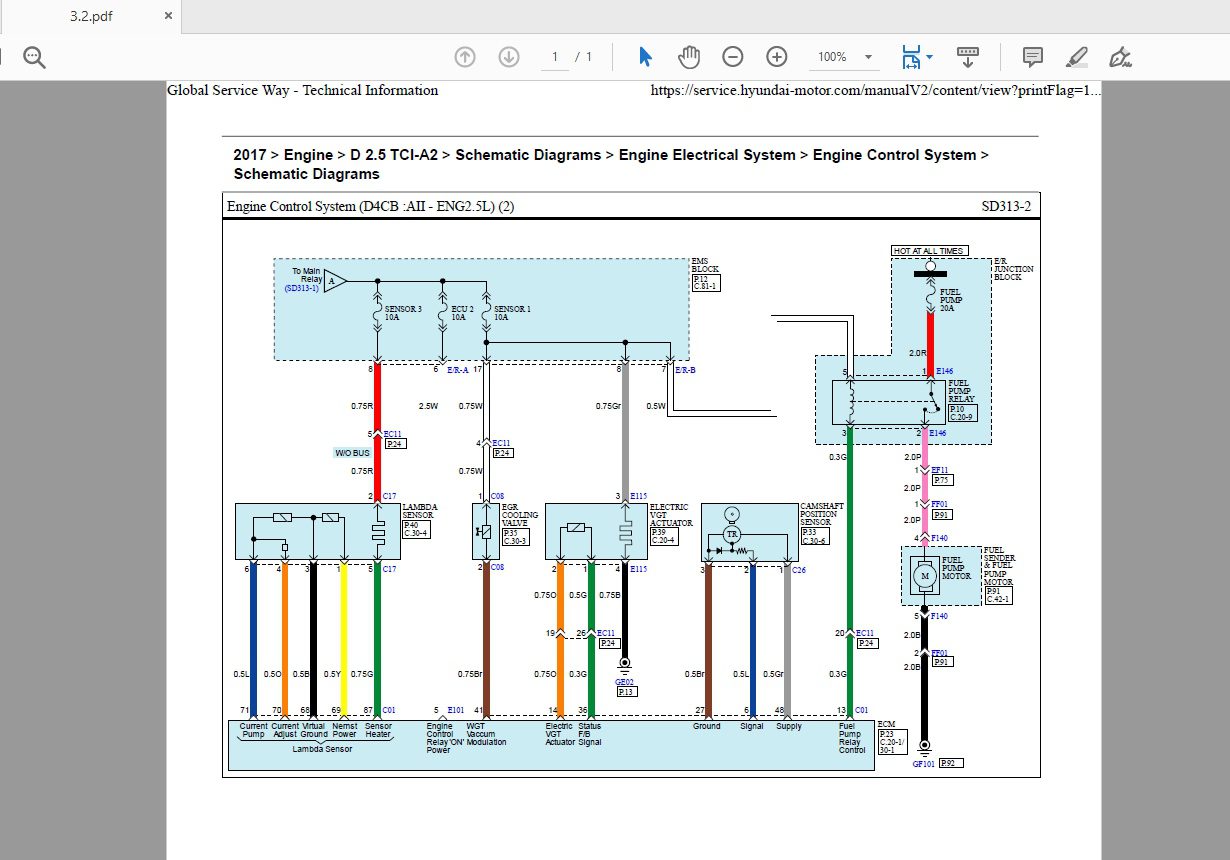This screenshot has width=1230, height=860.
Task: Switch to the selection arrow tool
Action: pos(644,57)
